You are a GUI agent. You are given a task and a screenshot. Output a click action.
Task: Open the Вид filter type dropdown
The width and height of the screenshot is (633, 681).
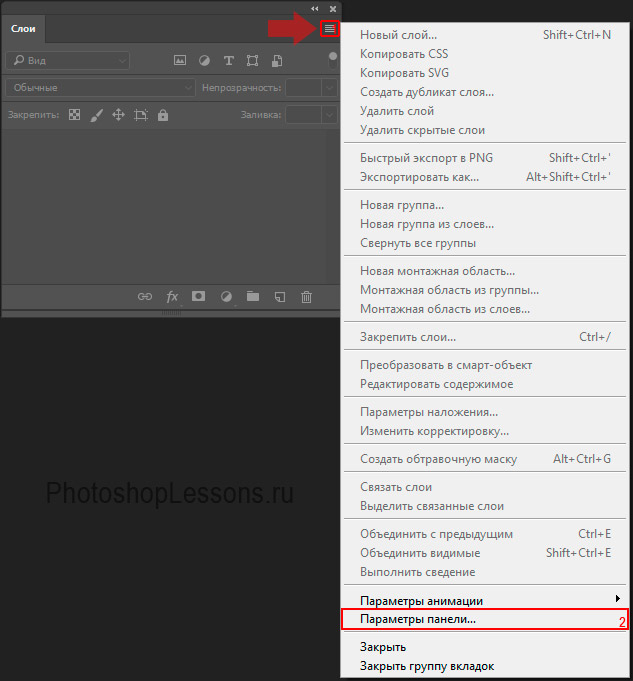pos(66,61)
